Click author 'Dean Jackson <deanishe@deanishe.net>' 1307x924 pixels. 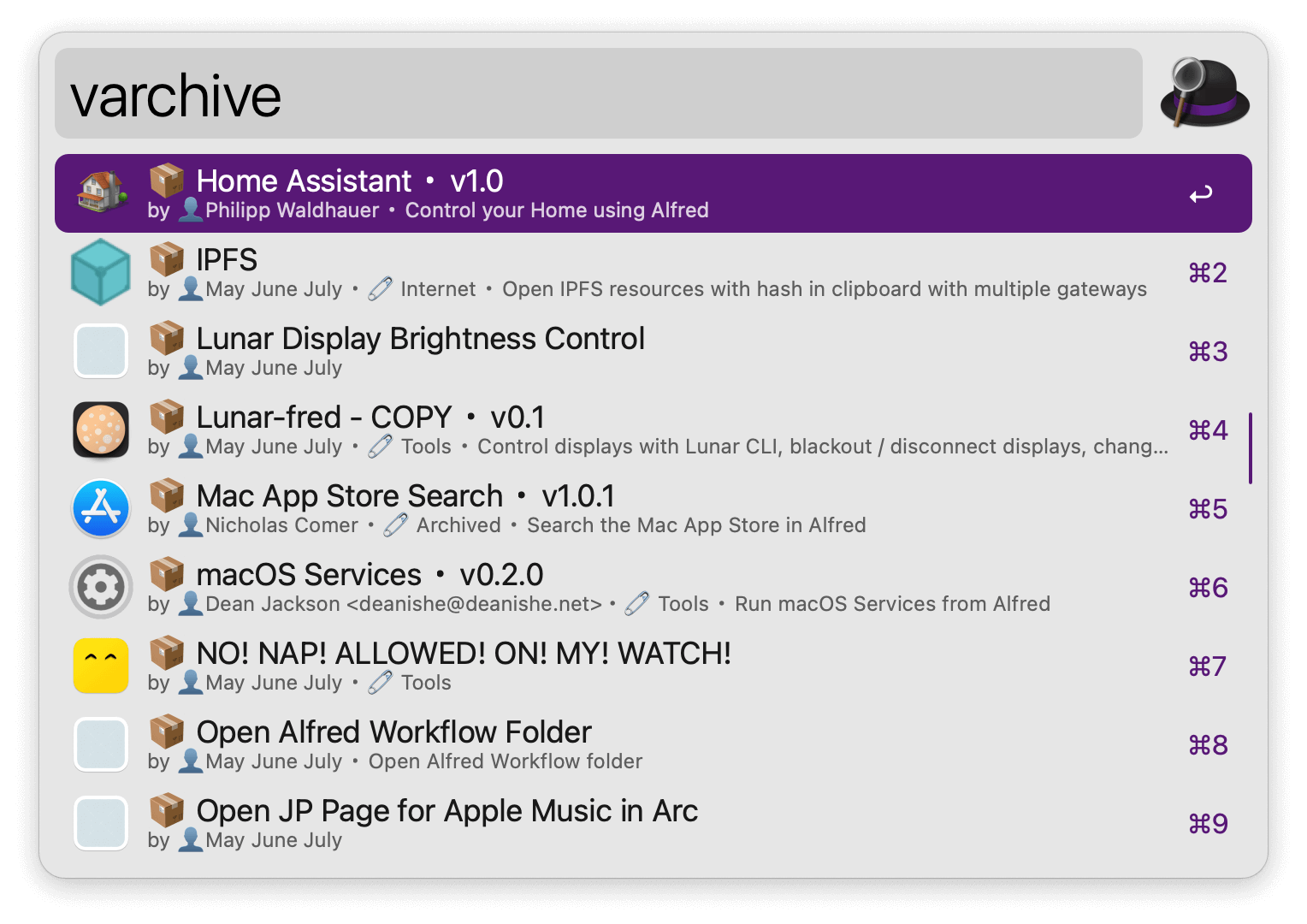click(404, 604)
